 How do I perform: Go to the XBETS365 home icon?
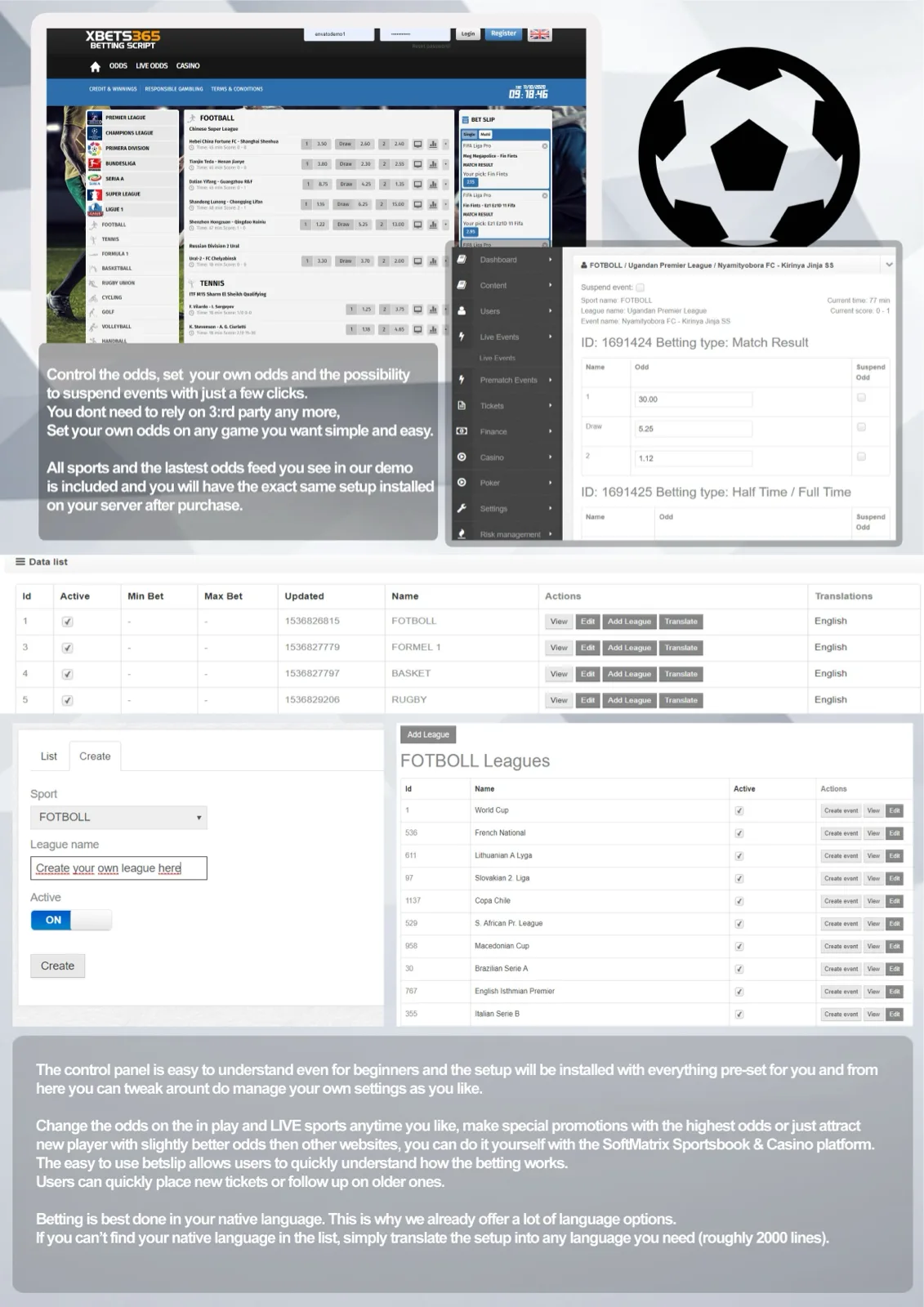pyautogui.click(x=96, y=66)
